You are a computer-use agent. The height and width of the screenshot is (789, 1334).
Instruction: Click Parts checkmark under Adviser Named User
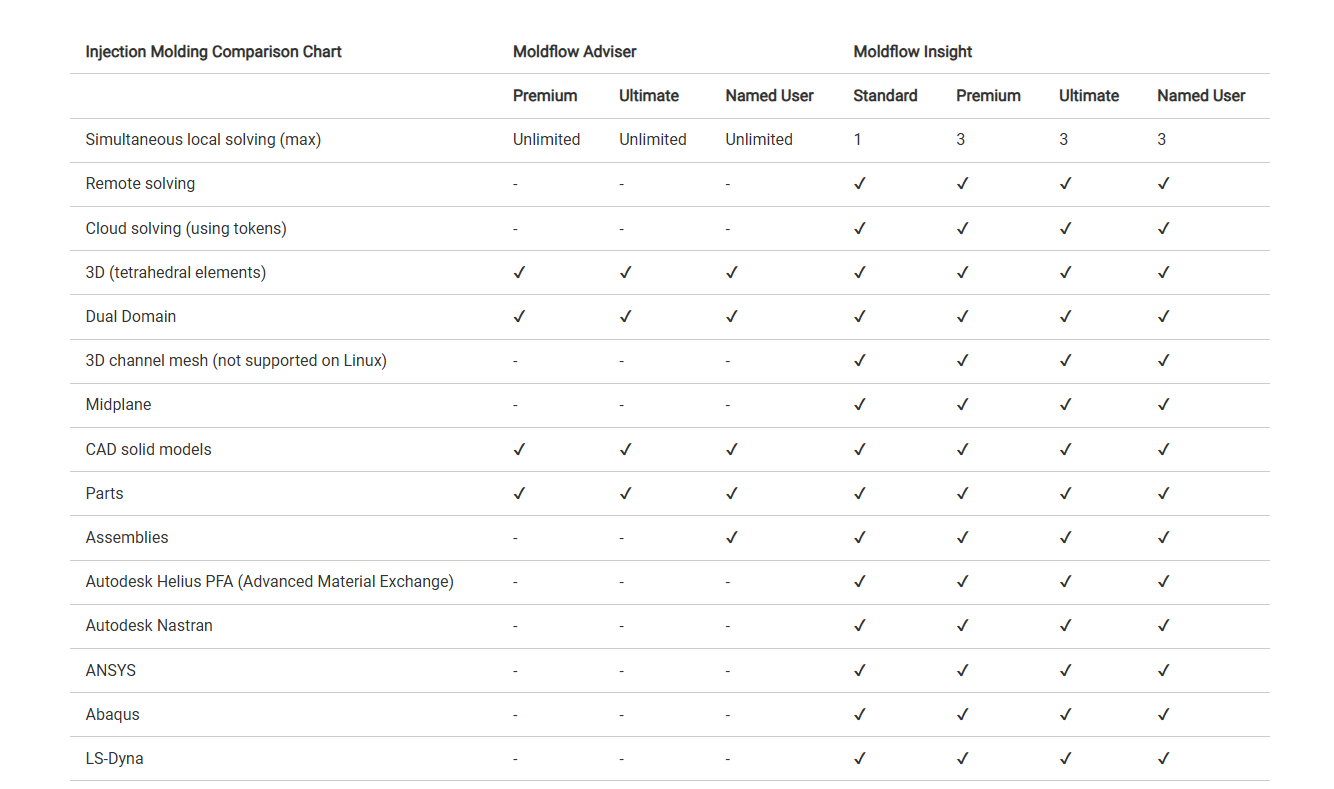pyautogui.click(x=731, y=494)
